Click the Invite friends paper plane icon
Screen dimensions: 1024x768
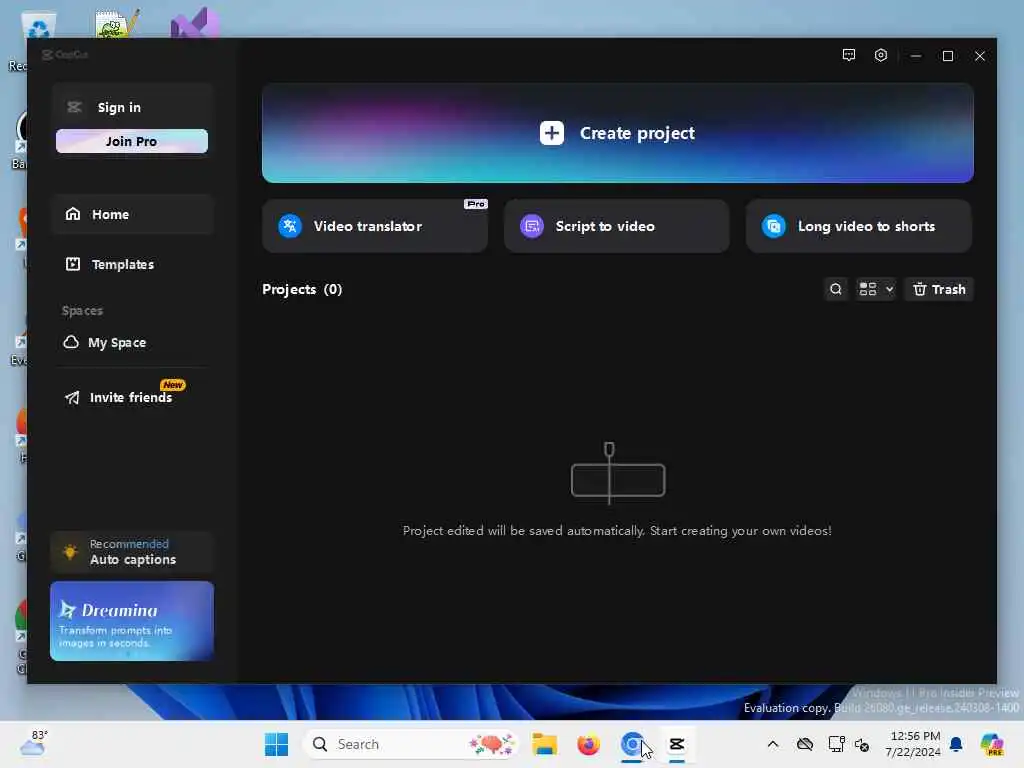(x=72, y=397)
